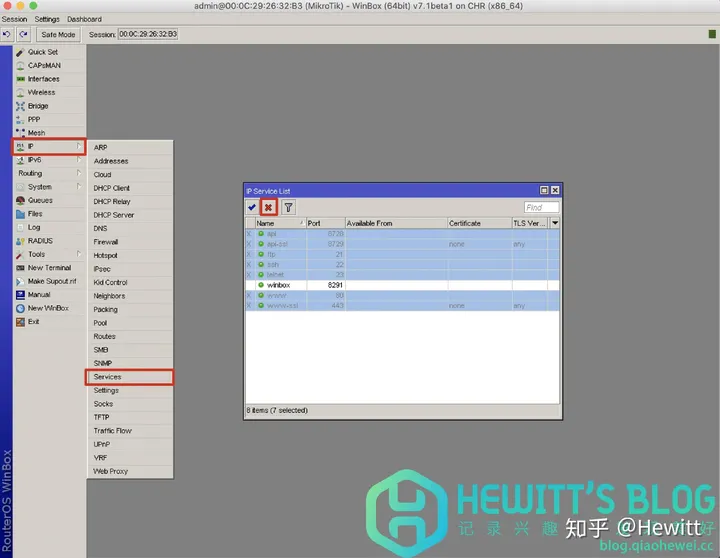The height and width of the screenshot is (558, 720).
Task: Select the api service row
Action: 402,234
